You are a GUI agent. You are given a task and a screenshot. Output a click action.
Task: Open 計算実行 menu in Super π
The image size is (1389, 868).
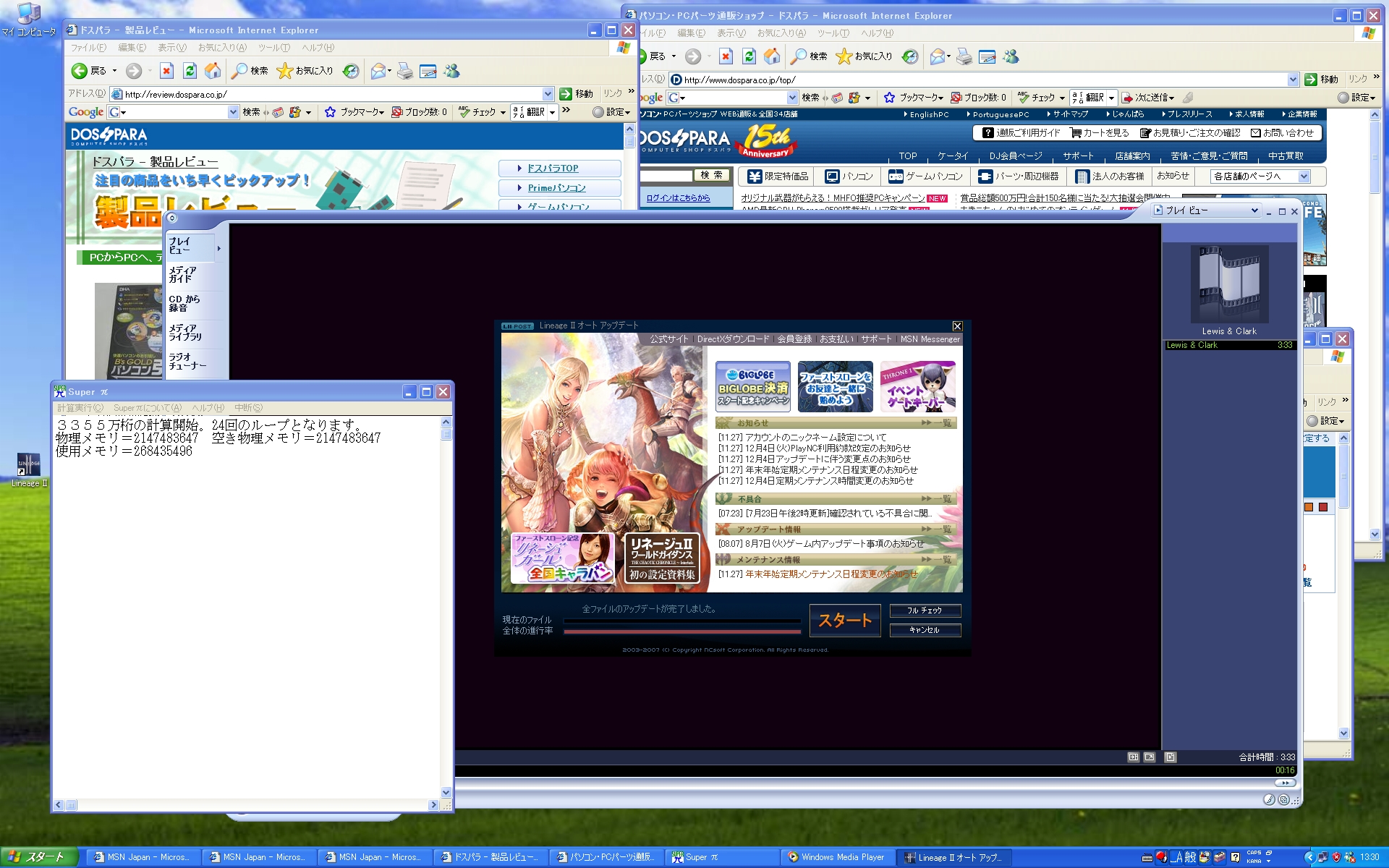click(x=80, y=408)
